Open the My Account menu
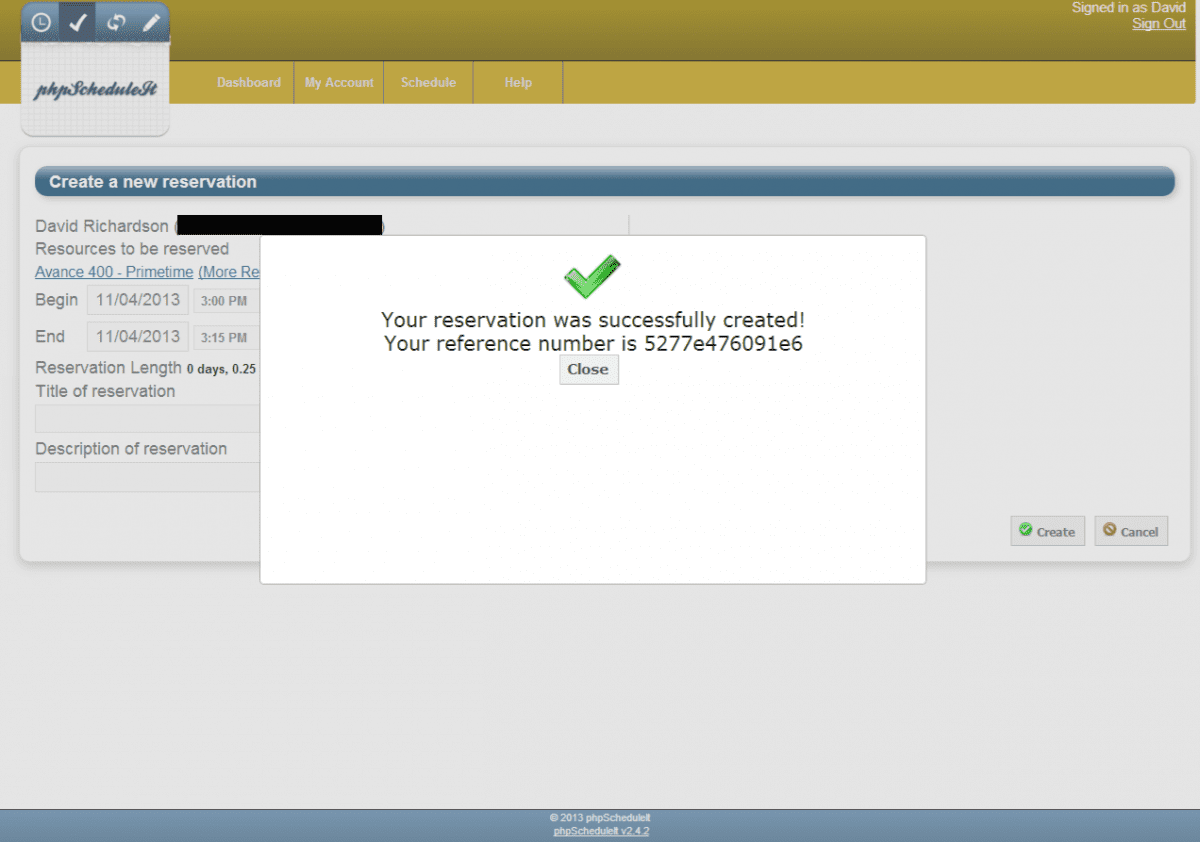 coord(339,83)
